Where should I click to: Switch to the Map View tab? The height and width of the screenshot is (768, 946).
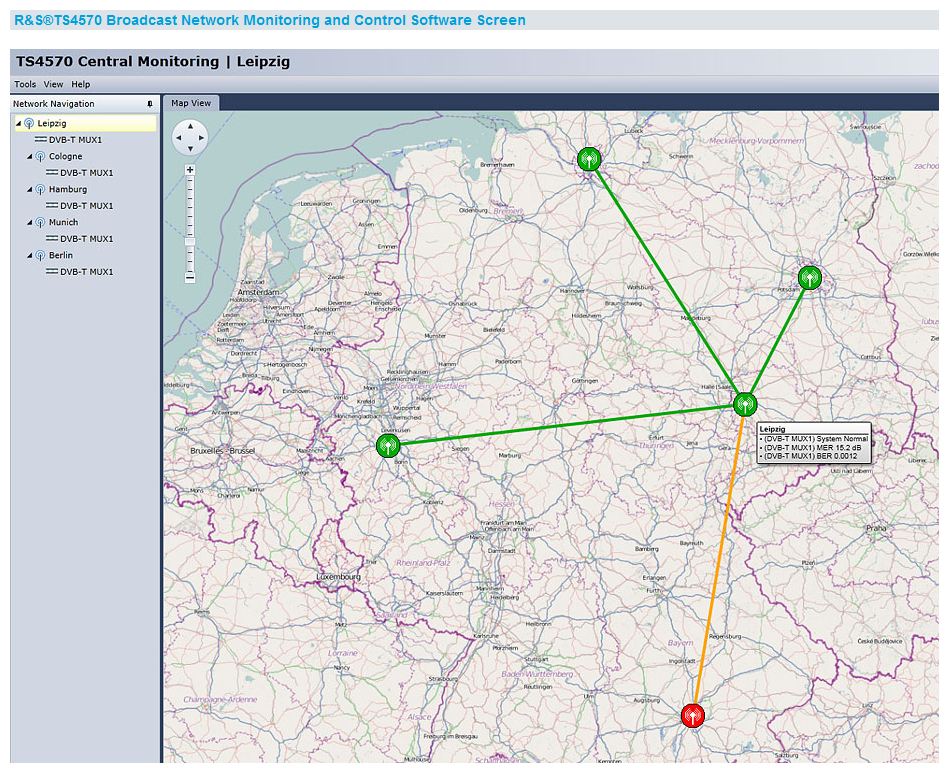coord(191,103)
